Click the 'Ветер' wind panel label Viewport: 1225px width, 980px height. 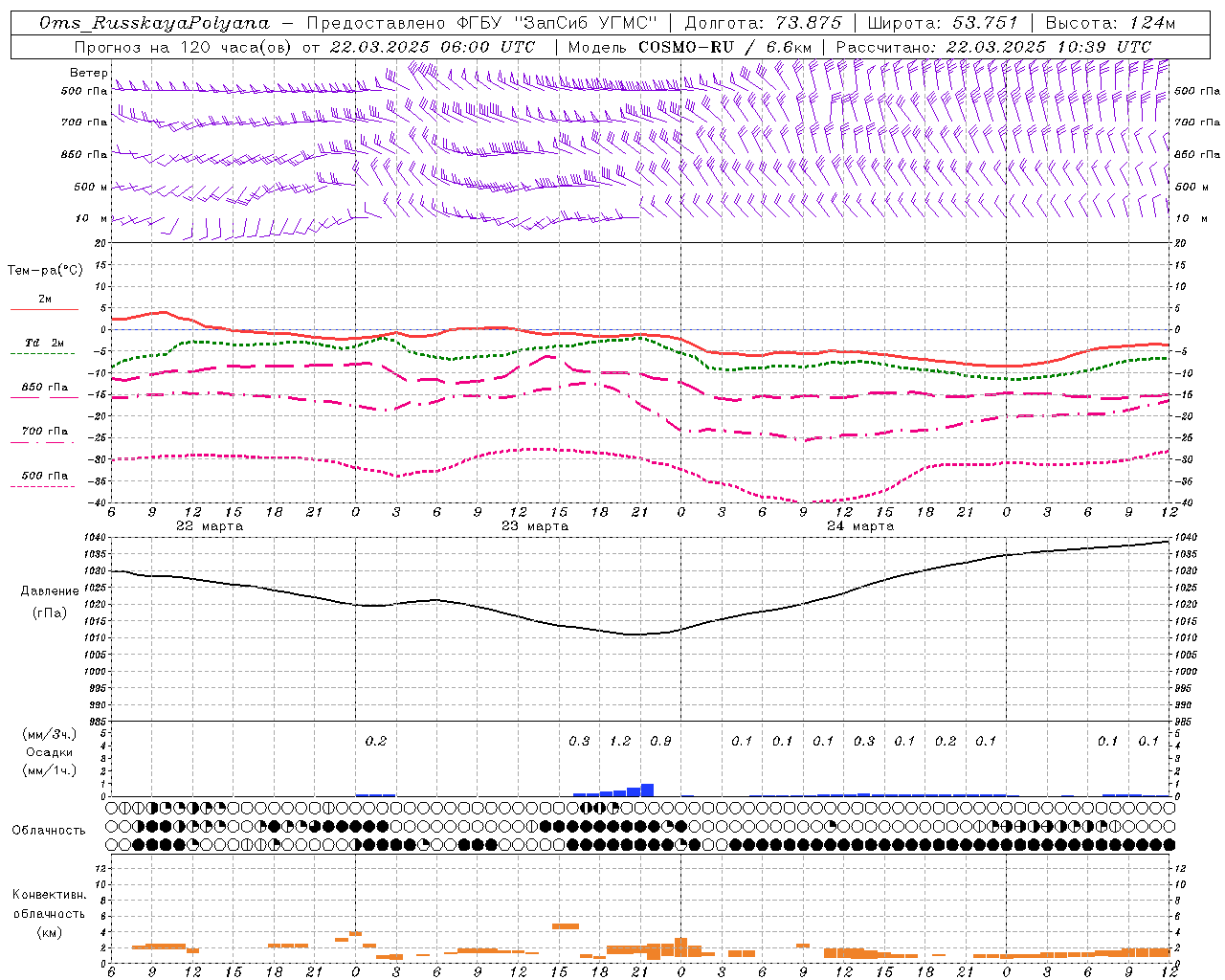(89, 73)
